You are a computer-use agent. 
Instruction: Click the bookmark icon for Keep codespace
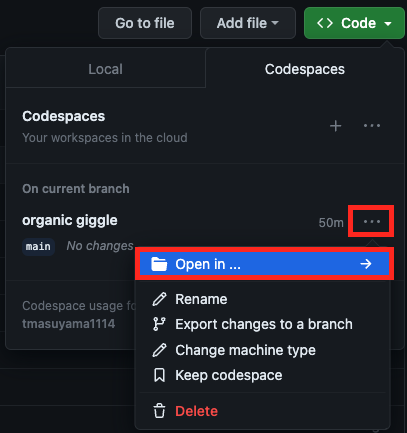[x=159, y=375]
